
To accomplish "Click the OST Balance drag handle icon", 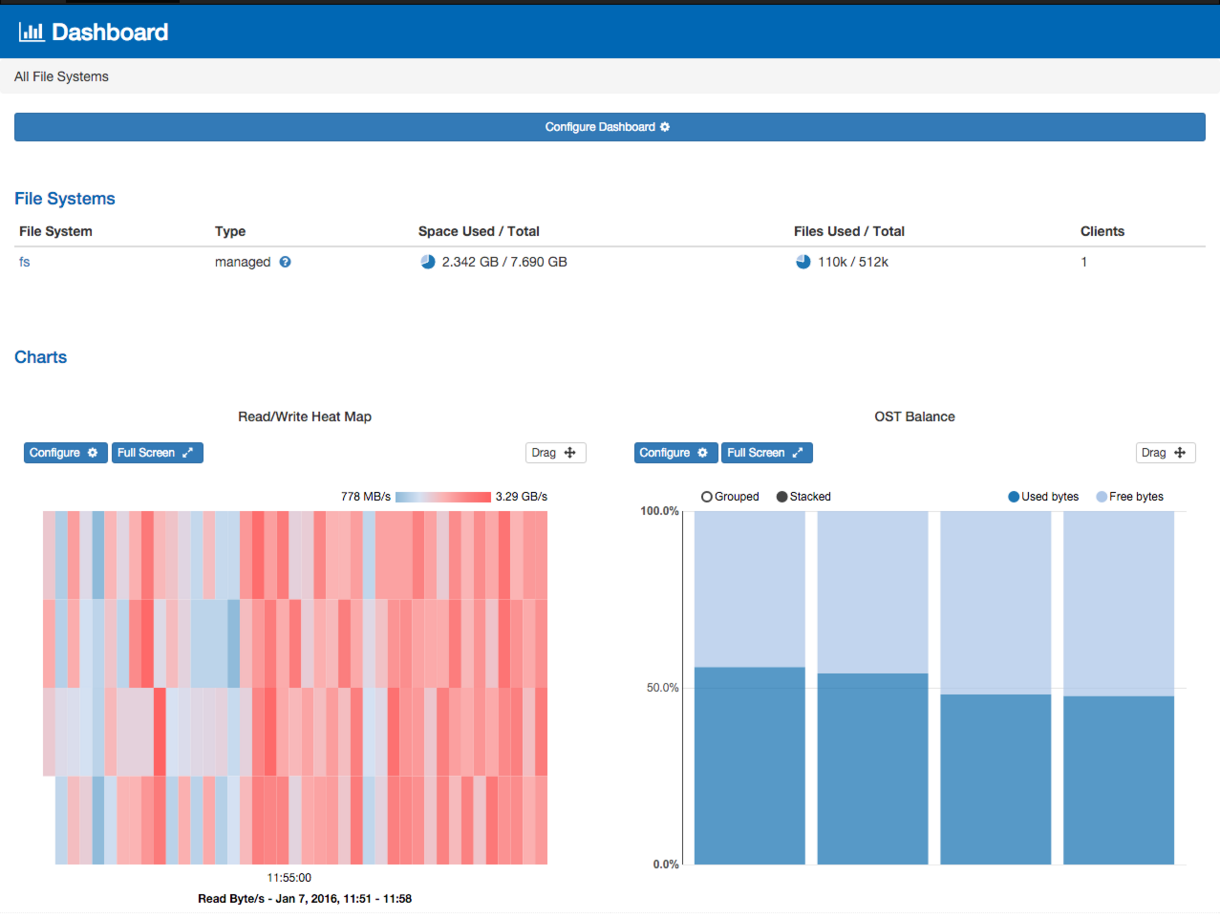I will pos(1180,453).
